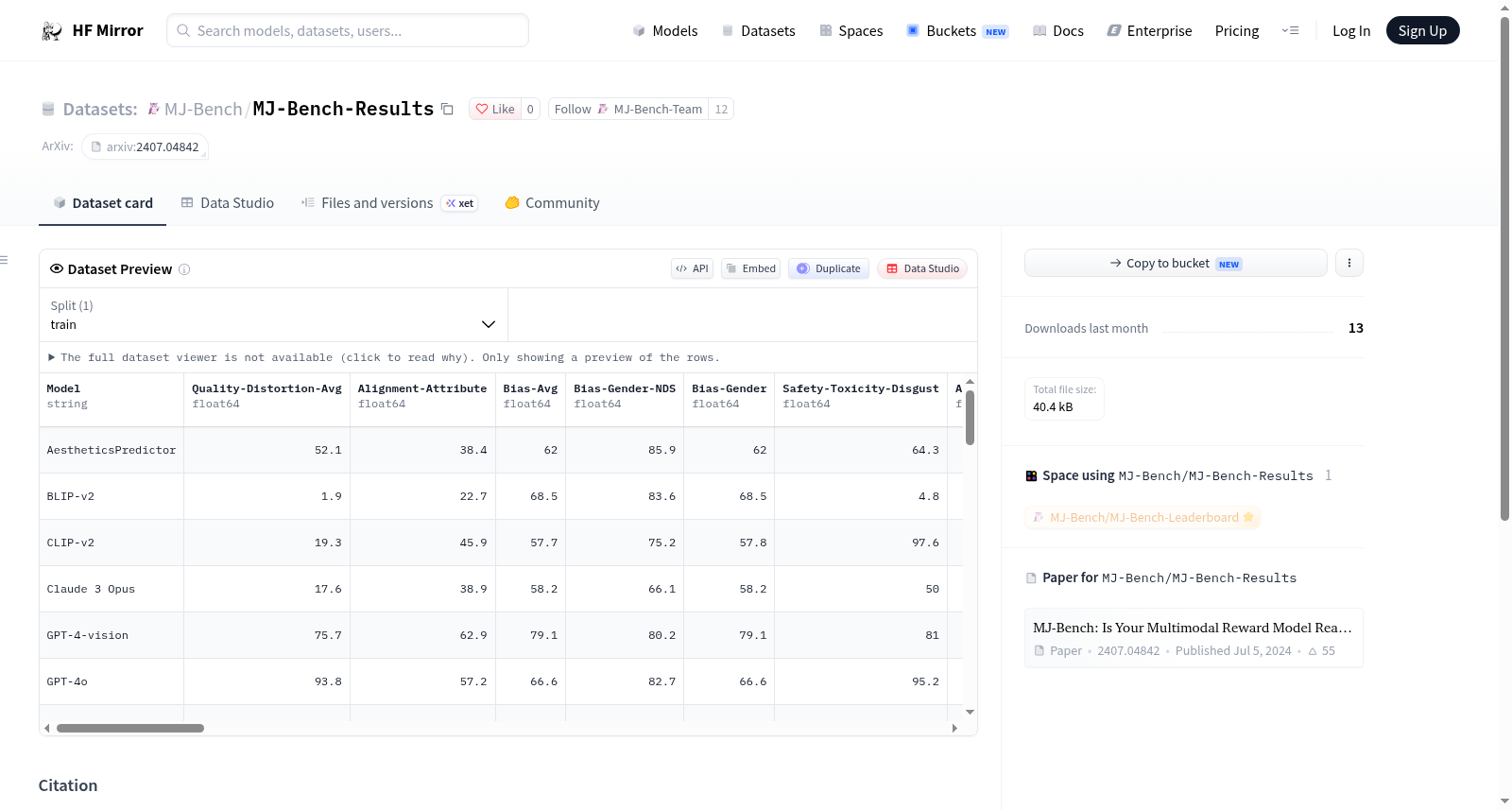
Task: Open the MJ-Bench-Leaderboard space link
Action: (1143, 518)
